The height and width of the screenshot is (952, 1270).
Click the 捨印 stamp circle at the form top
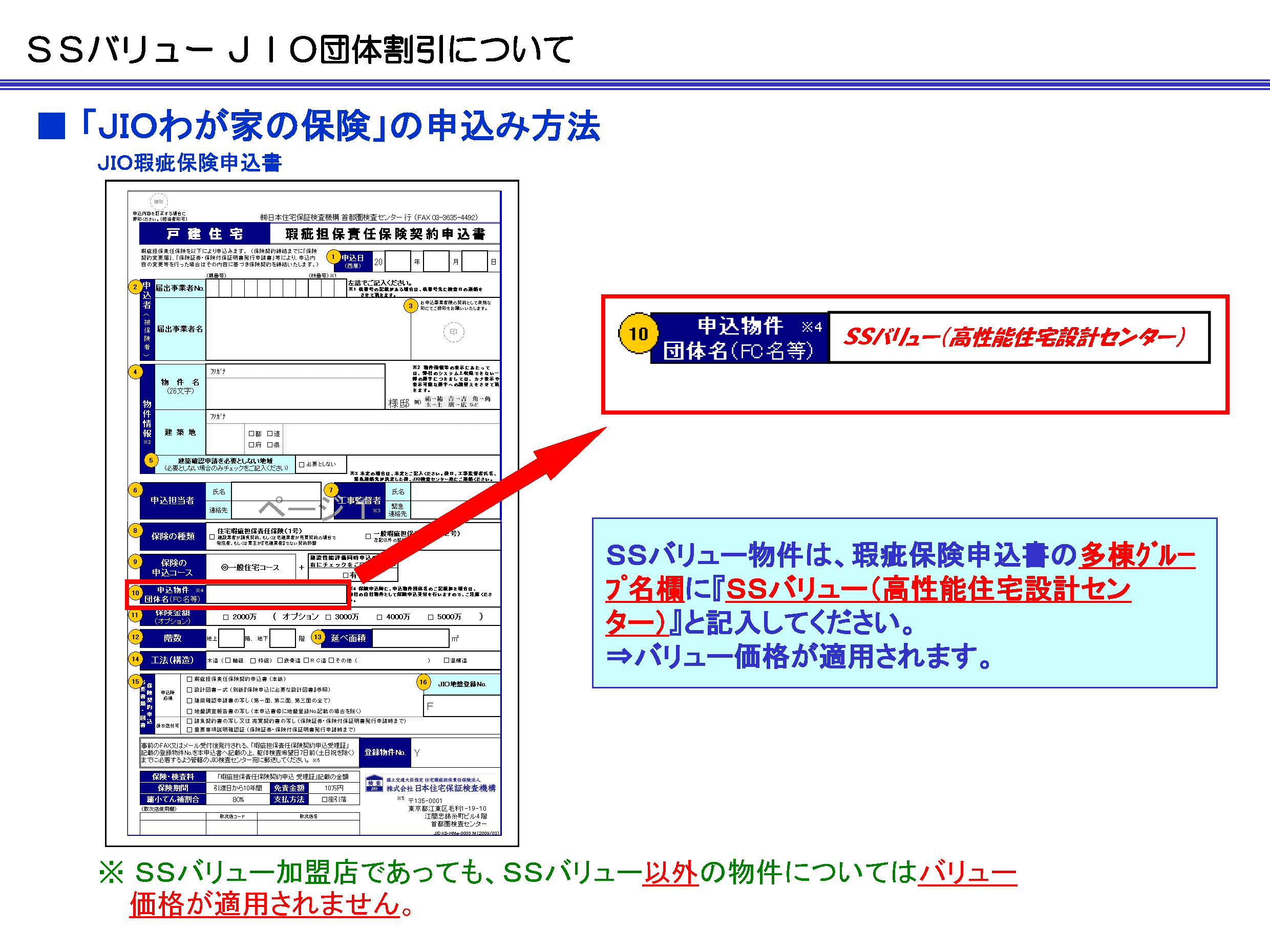click(x=158, y=202)
